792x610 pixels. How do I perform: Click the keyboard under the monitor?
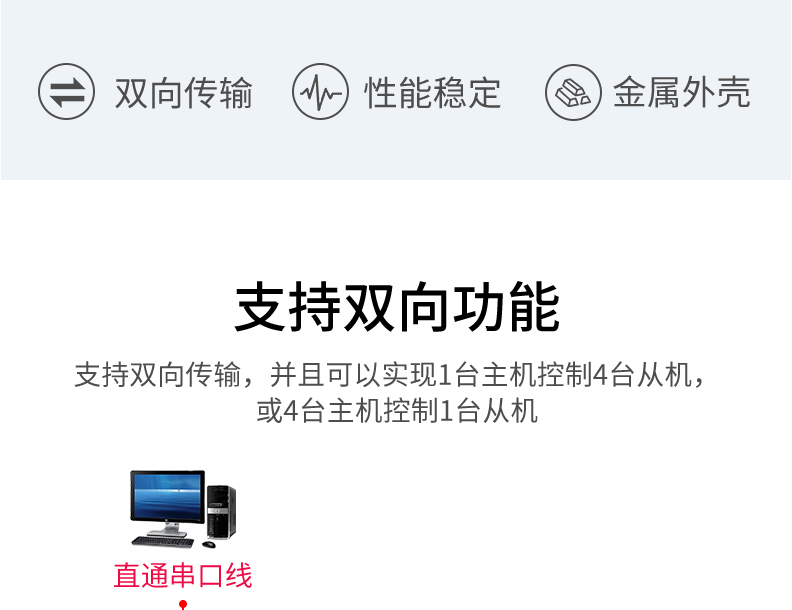point(163,542)
